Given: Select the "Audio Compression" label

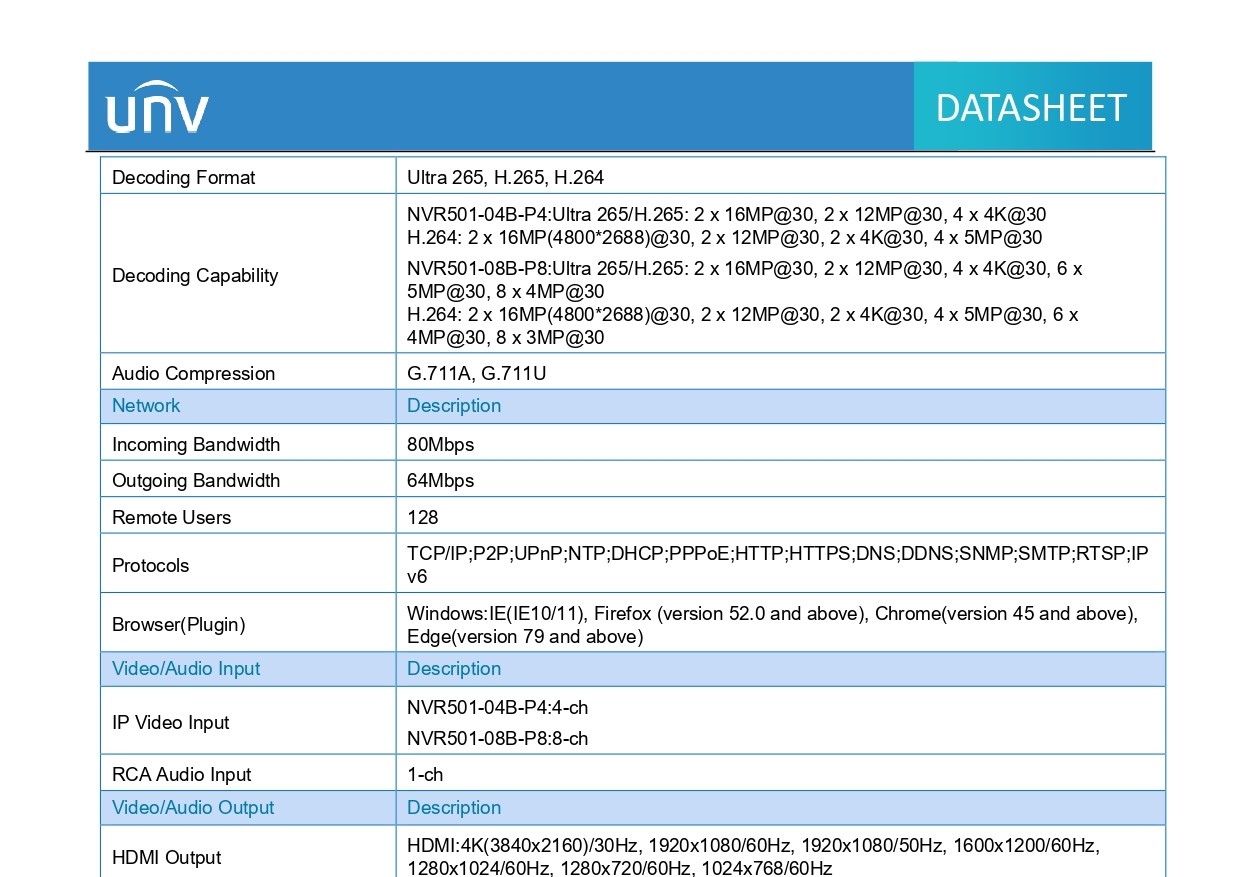Looking at the screenshot, I should pyautogui.click(x=193, y=374).
